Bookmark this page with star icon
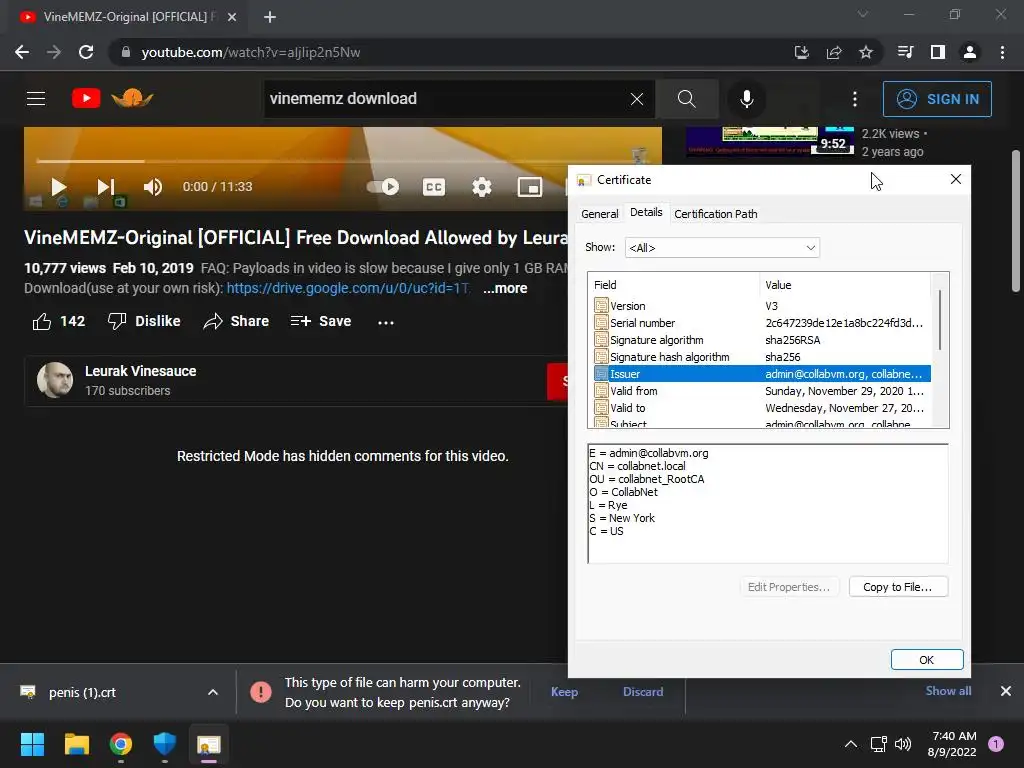Image resolution: width=1024 pixels, height=768 pixels. pyautogui.click(x=866, y=52)
